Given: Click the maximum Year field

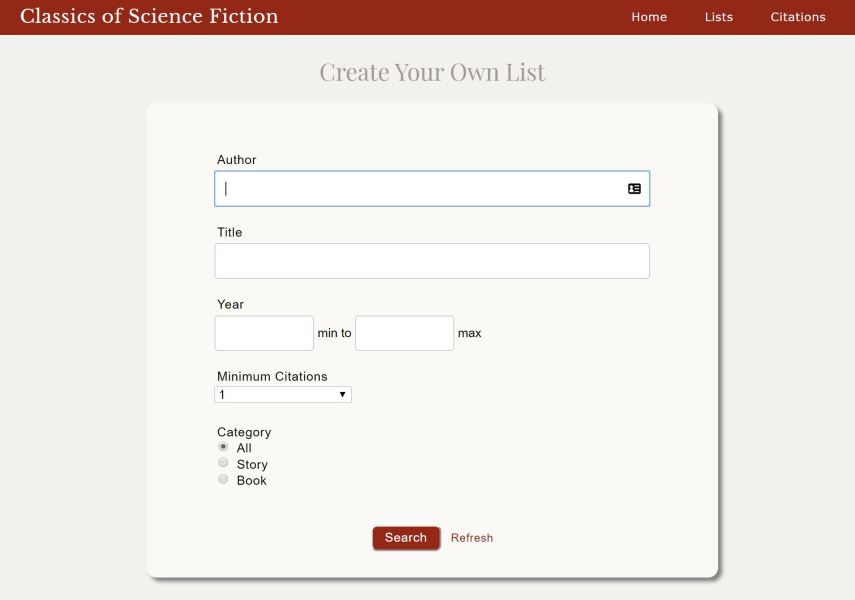Looking at the screenshot, I should click(404, 333).
